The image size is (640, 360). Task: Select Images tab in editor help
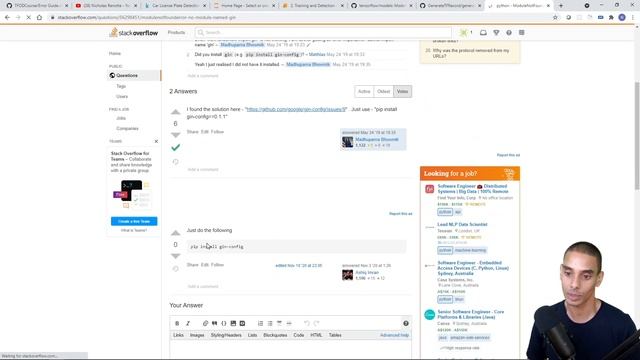pyautogui.click(x=197, y=335)
